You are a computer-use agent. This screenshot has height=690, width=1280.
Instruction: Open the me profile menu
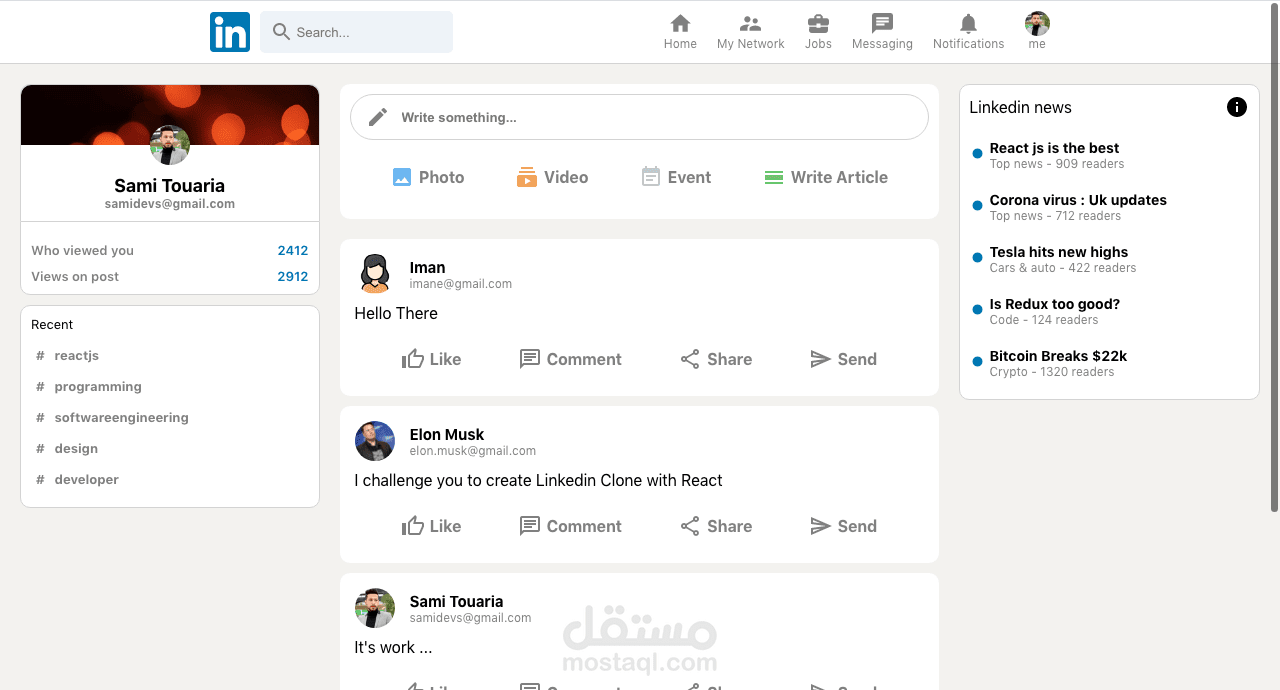[1037, 32]
